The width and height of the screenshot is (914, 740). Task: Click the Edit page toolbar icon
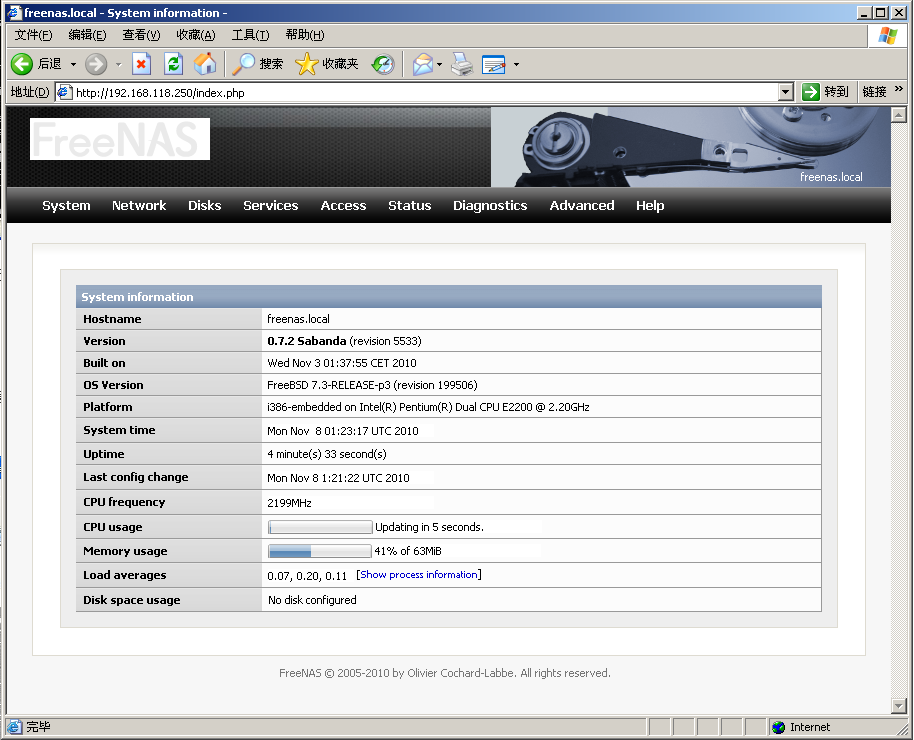click(x=494, y=64)
